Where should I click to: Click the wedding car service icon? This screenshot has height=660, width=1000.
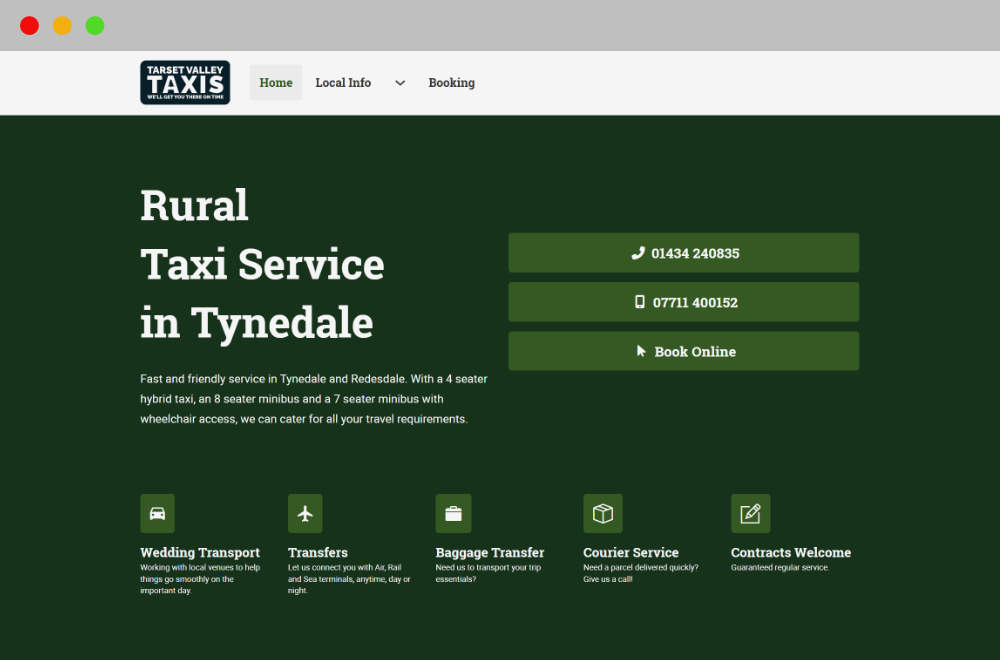[x=158, y=513]
